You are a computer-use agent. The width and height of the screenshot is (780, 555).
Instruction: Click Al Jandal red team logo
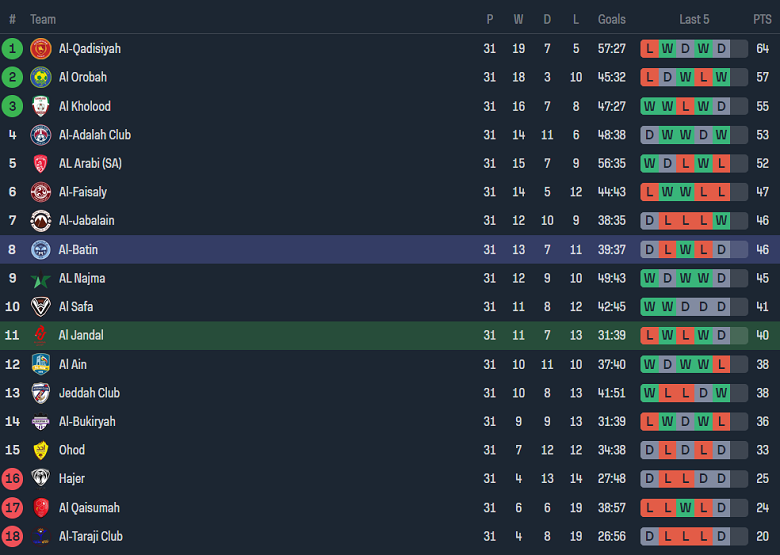click(41, 336)
